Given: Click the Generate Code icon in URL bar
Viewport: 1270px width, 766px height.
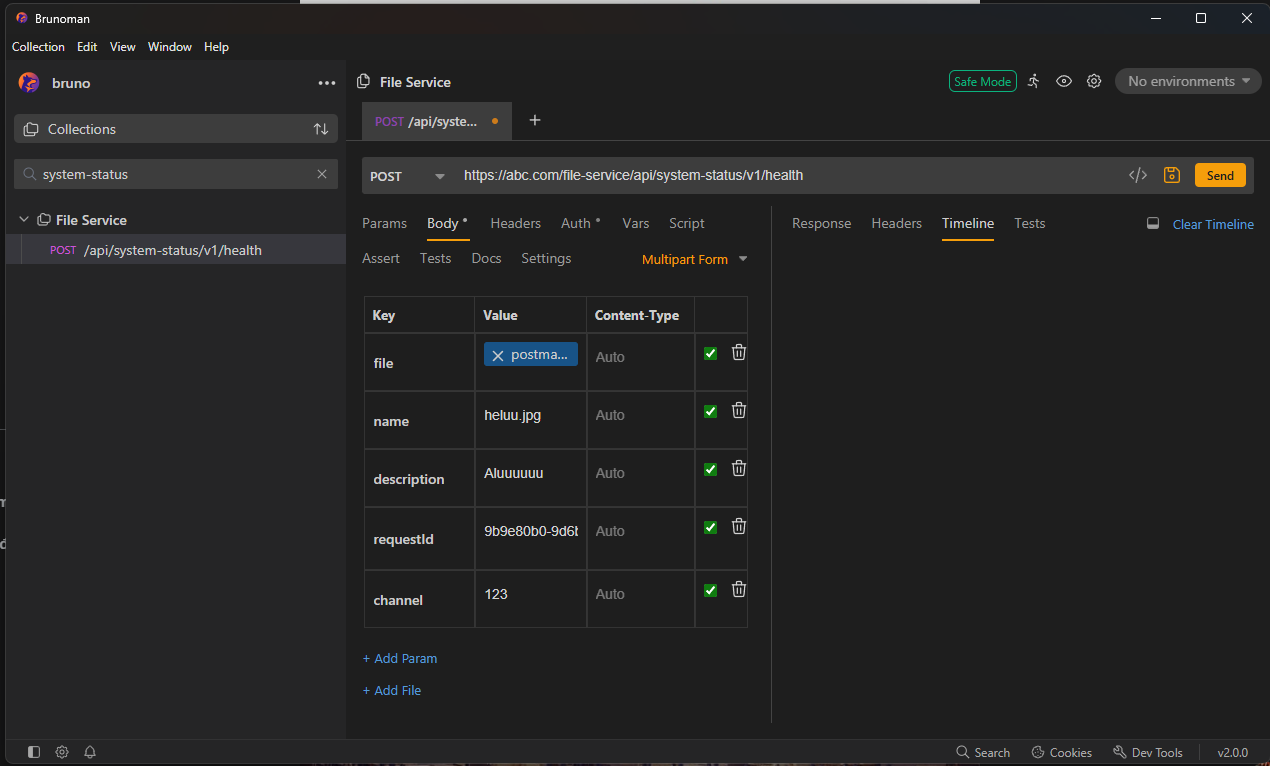Looking at the screenshot, I should click(x=1137, y=175).
